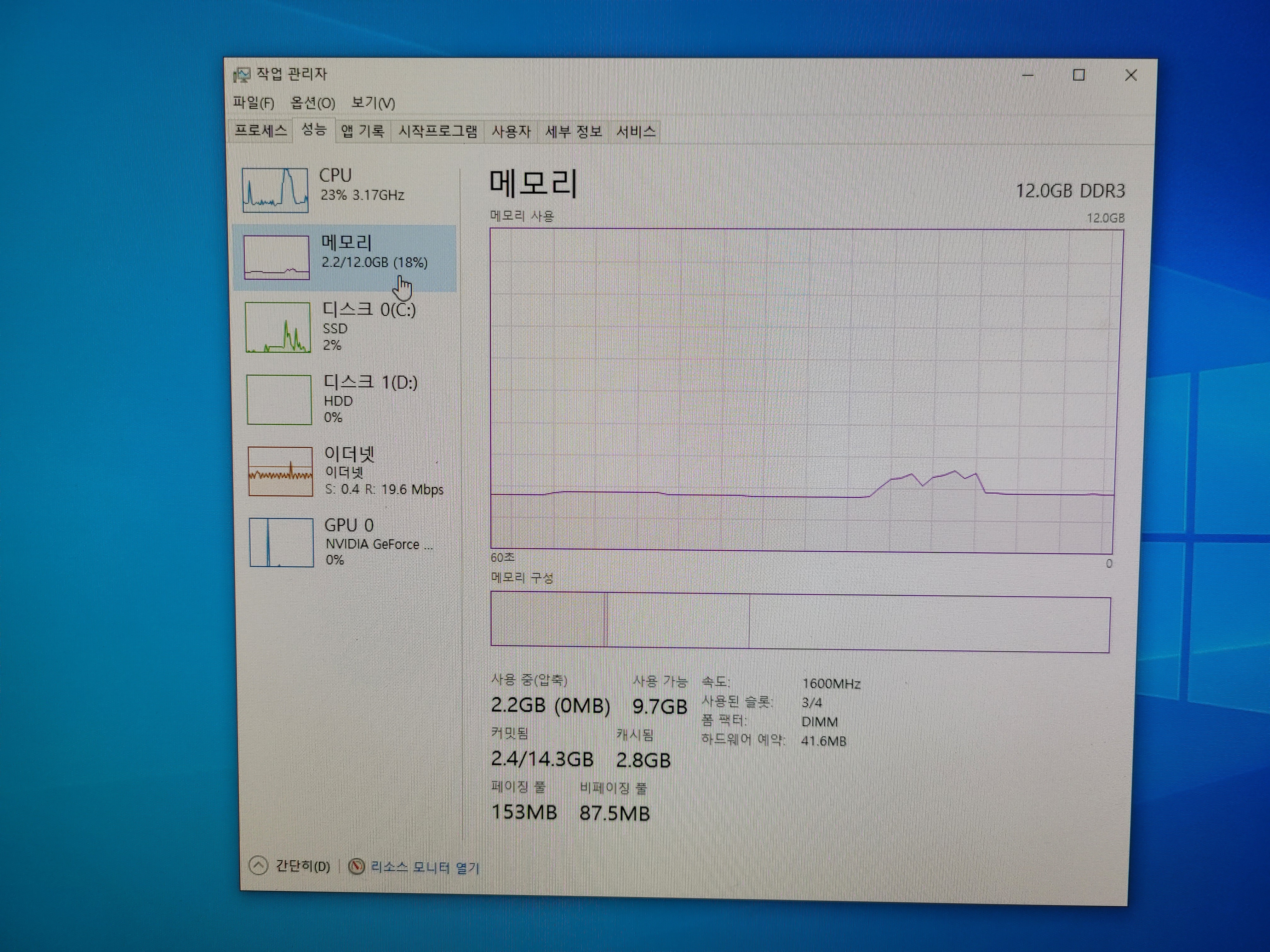Screen dimensions: 1270x952
Task: Open the 리소스 모니터 열기 link
Action: (425, 867)
